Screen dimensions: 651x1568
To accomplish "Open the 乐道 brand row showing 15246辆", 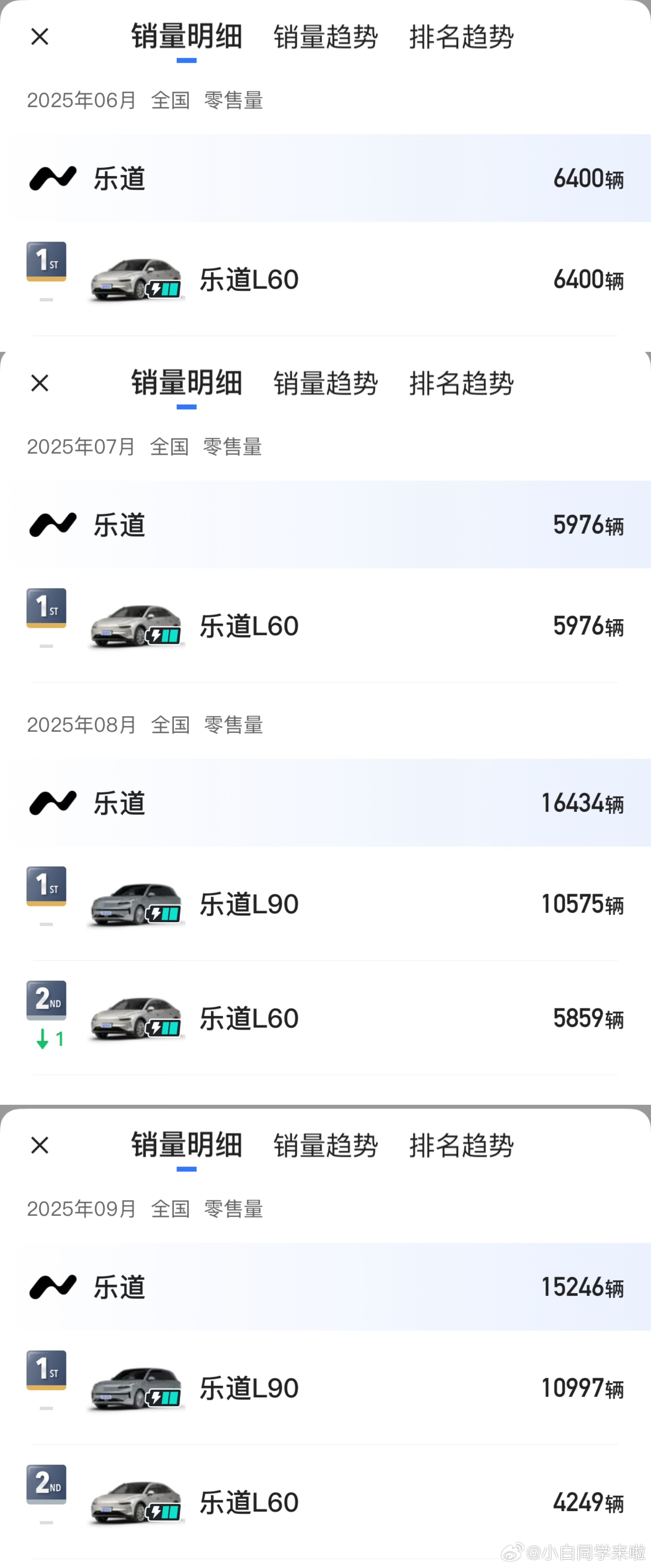I will [x=329, y=1287].
